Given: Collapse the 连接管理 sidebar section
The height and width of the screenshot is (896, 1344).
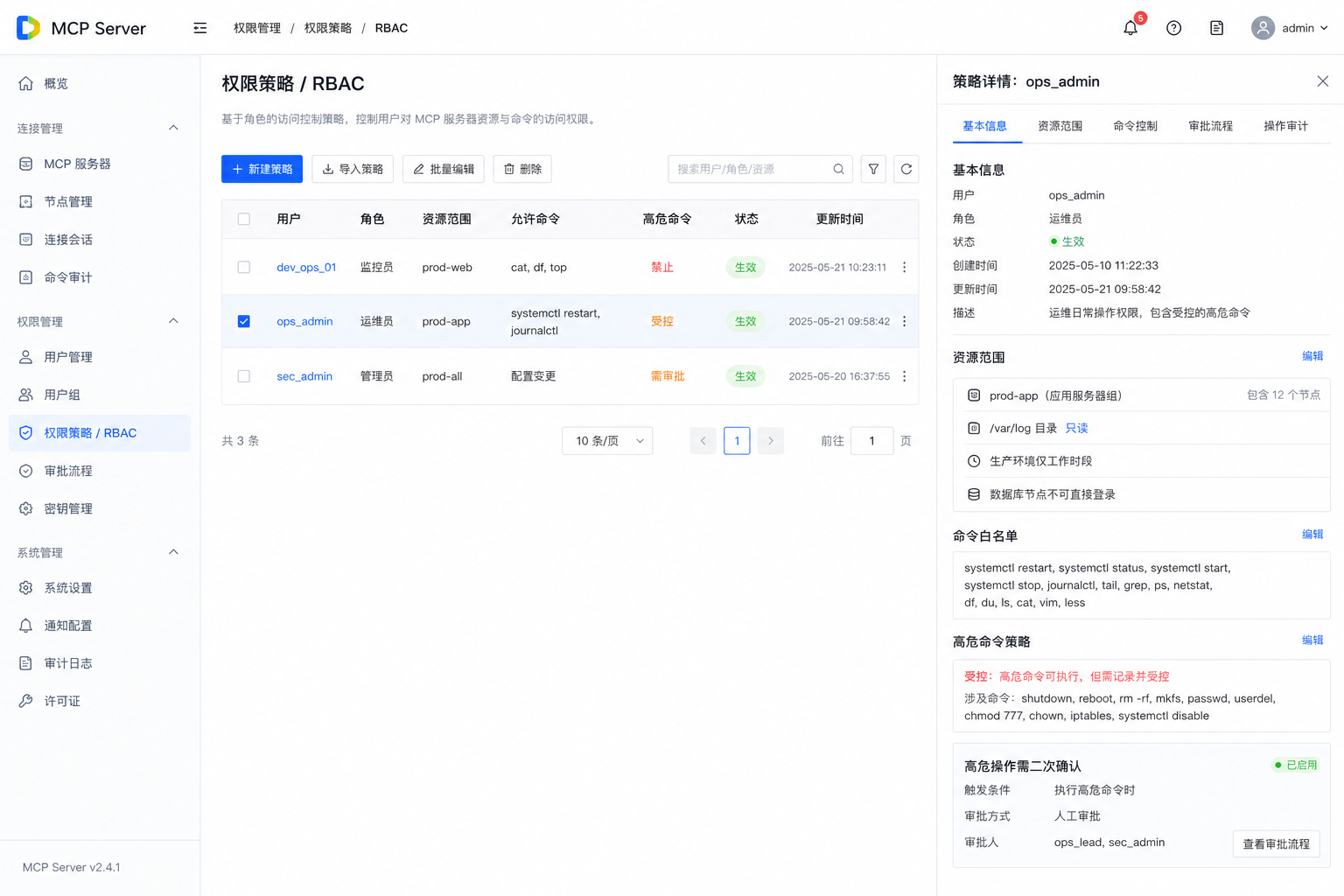Looking at the screenshot, I should coord(173,128).
